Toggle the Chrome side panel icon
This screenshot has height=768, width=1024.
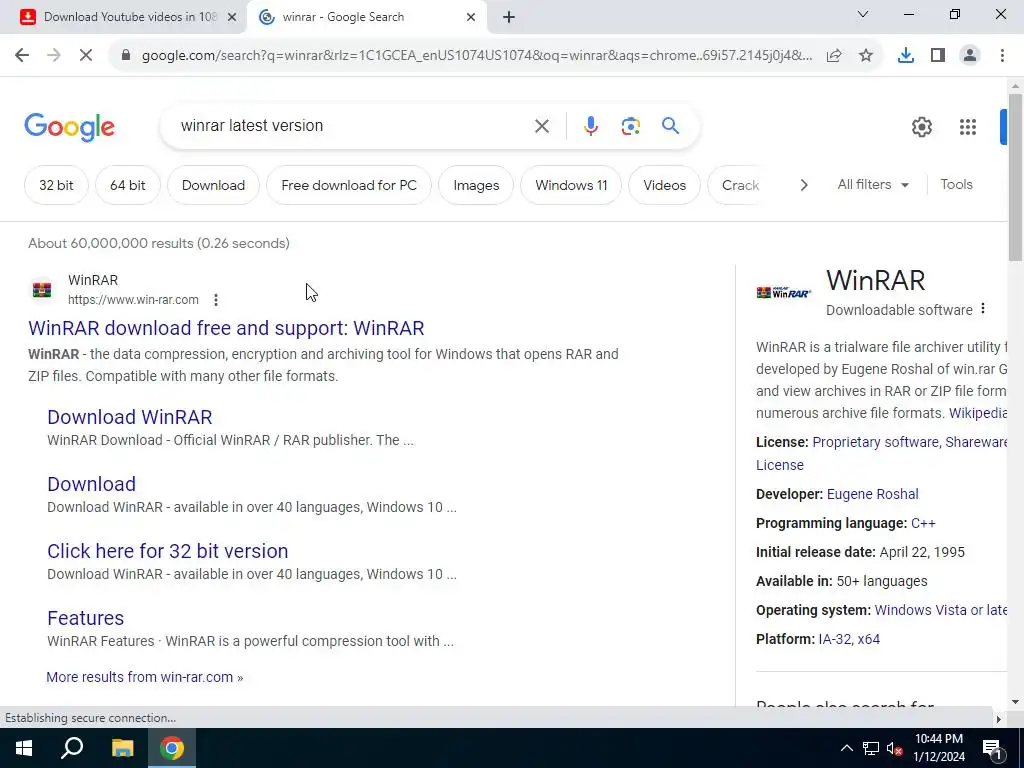click(x=938, y=56)
